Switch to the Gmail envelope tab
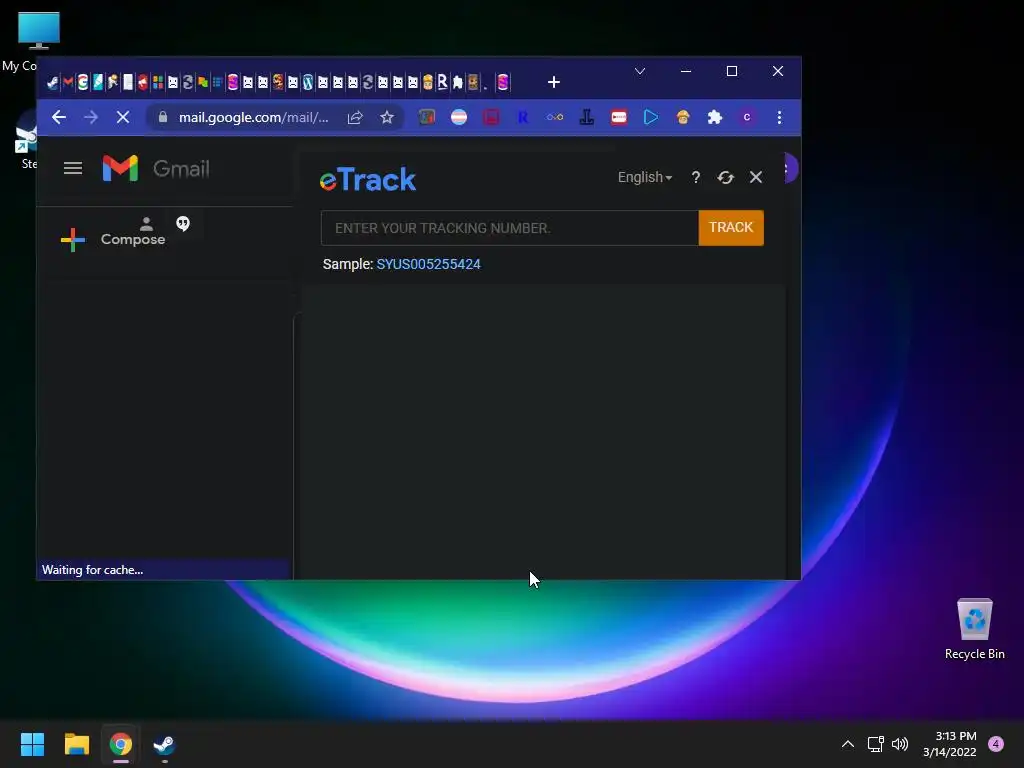Screen dimensions: 1024x768 (x=68, y=82)
